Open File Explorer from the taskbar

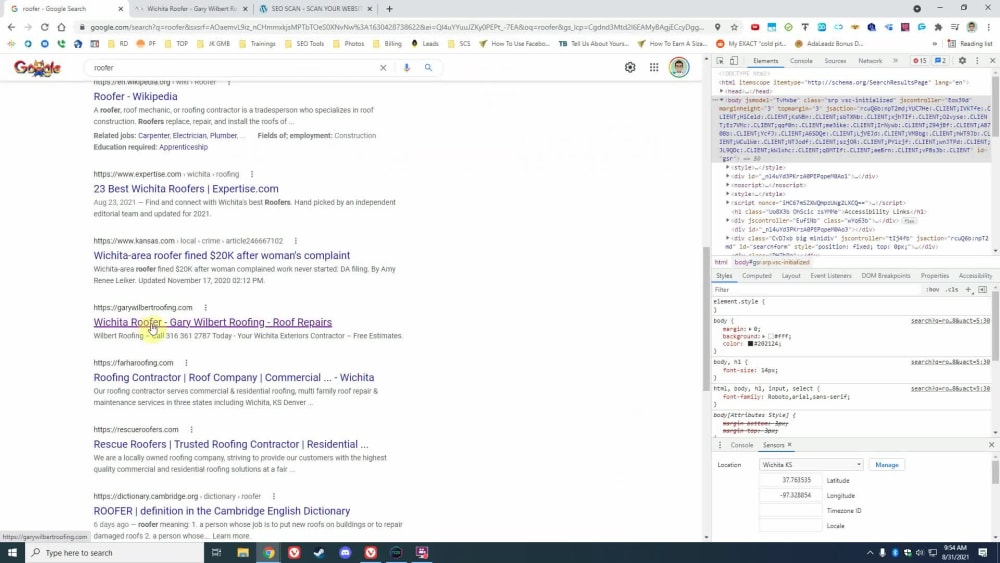(x=243, y=553)
